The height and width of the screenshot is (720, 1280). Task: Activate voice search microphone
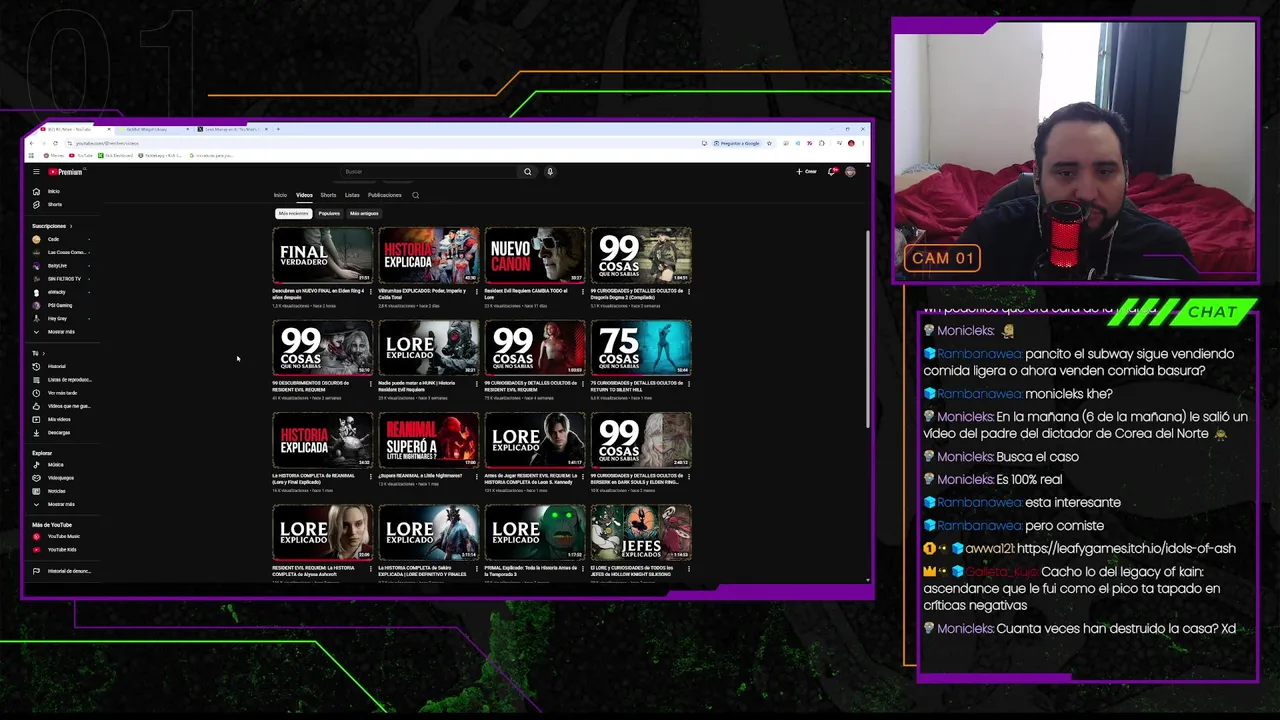tap(550, 172)
